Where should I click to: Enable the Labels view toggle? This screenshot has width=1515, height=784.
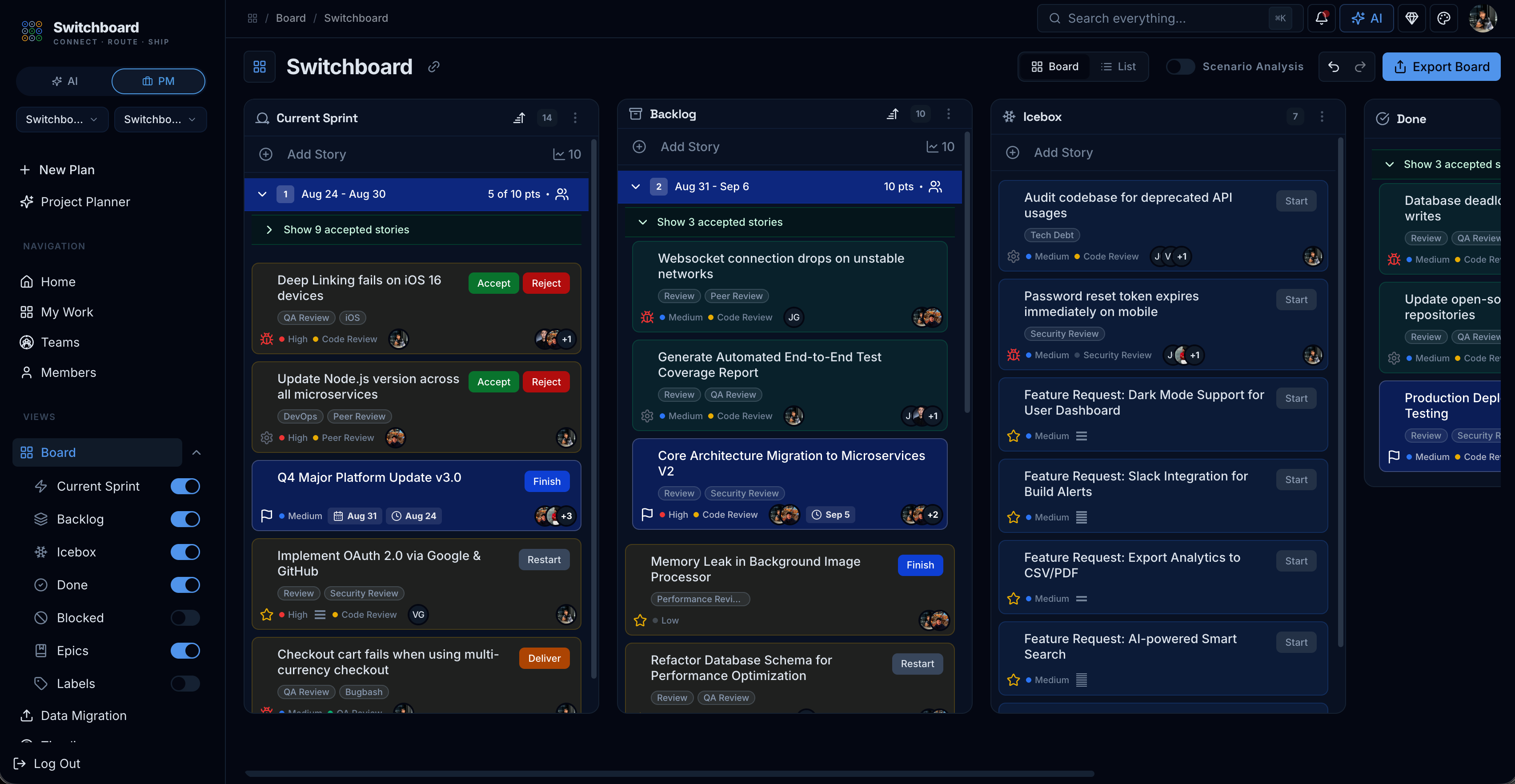coord(185,684)
